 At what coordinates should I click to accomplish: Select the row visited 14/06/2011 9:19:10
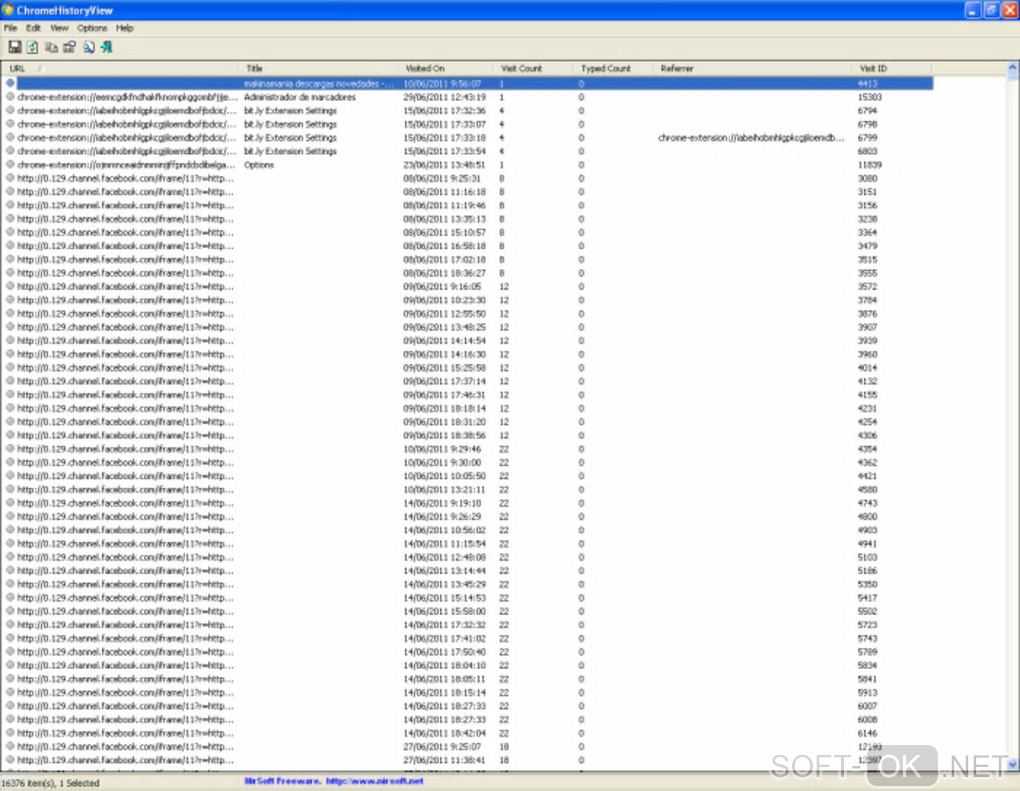(468, 503)
